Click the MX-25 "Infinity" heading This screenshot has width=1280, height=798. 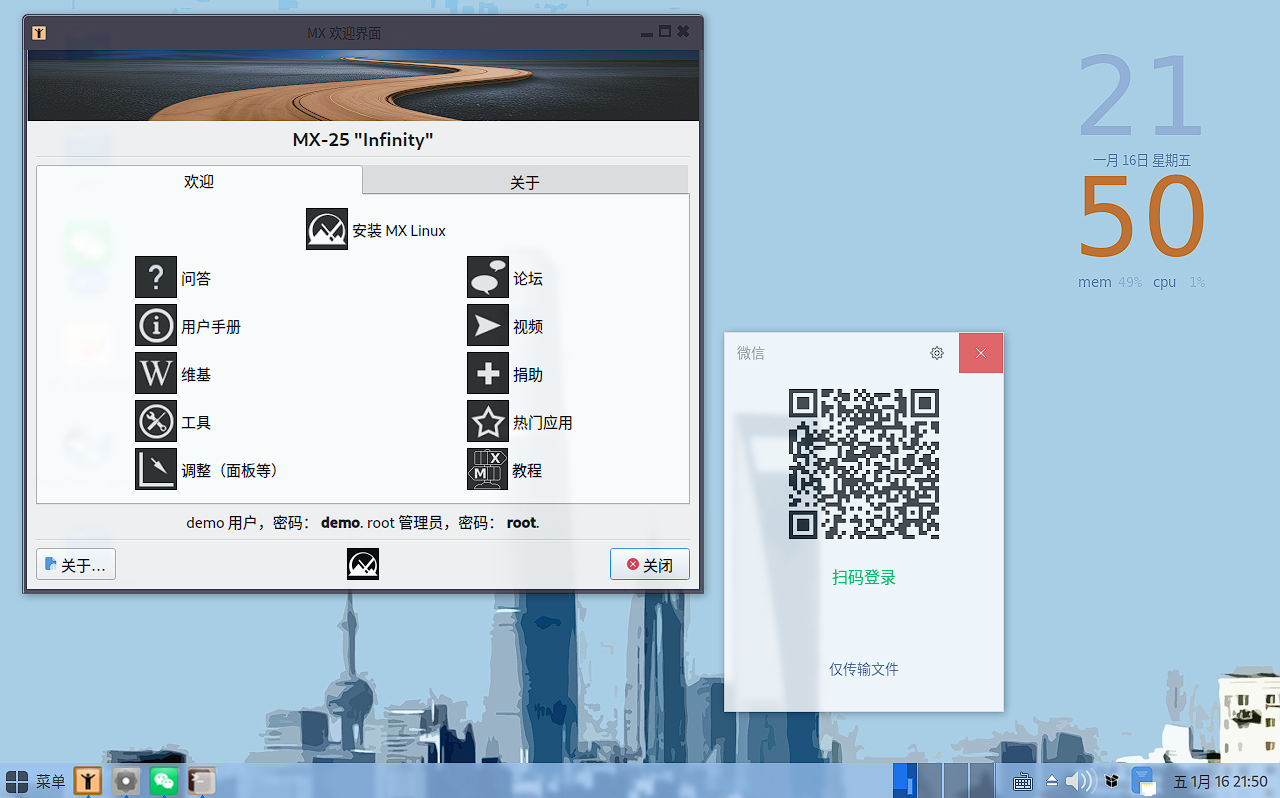click(x=363, y=140)
